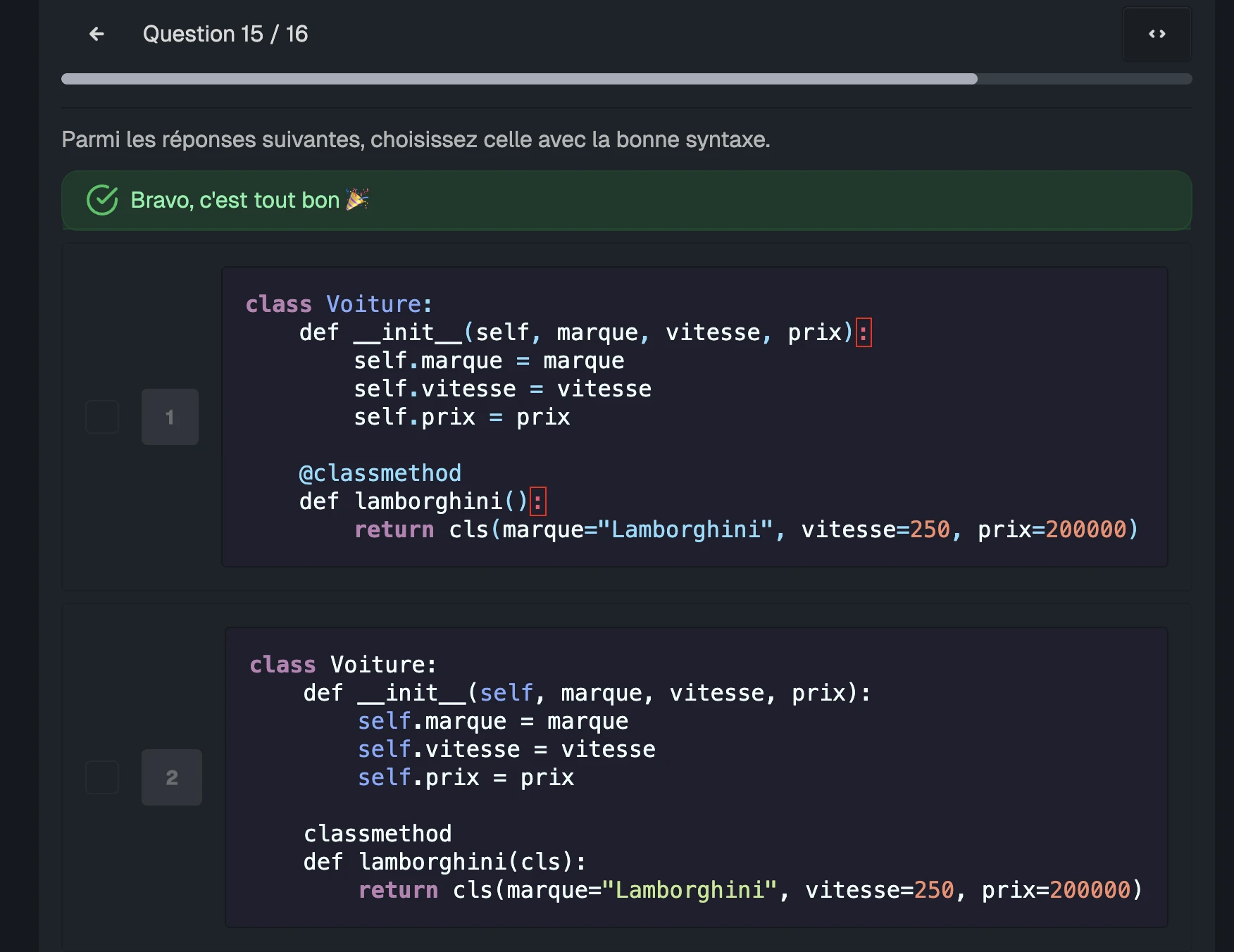Tick the checkbox for answer 2

pyautogui.click(x=102, y=777)
